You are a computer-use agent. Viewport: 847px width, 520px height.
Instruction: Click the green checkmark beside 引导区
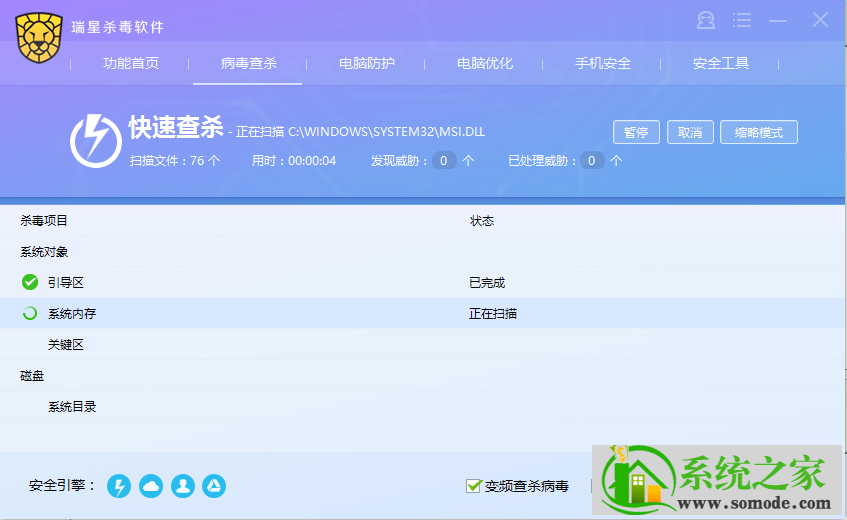(x=30, y=282)
